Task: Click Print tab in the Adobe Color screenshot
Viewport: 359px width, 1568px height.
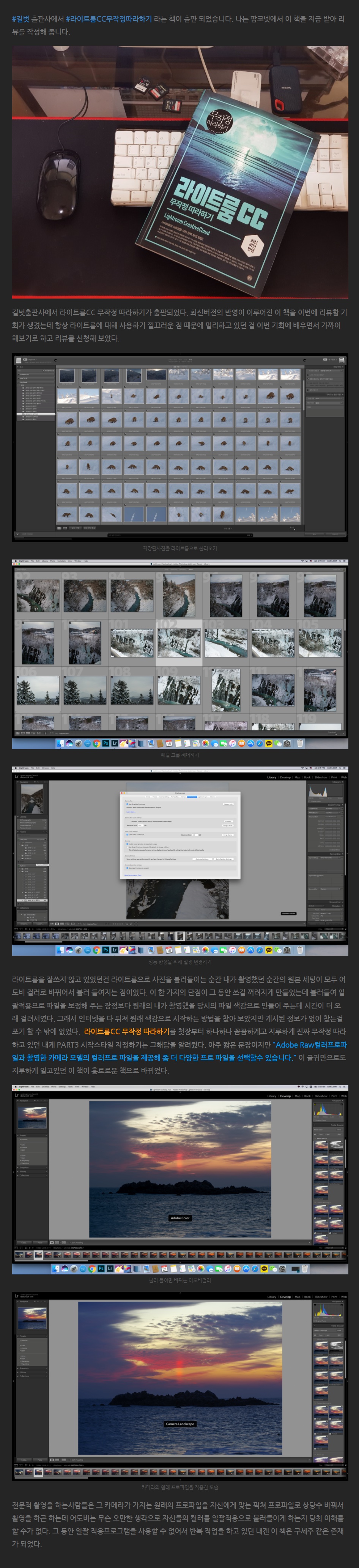Action: coord(334,1095)
